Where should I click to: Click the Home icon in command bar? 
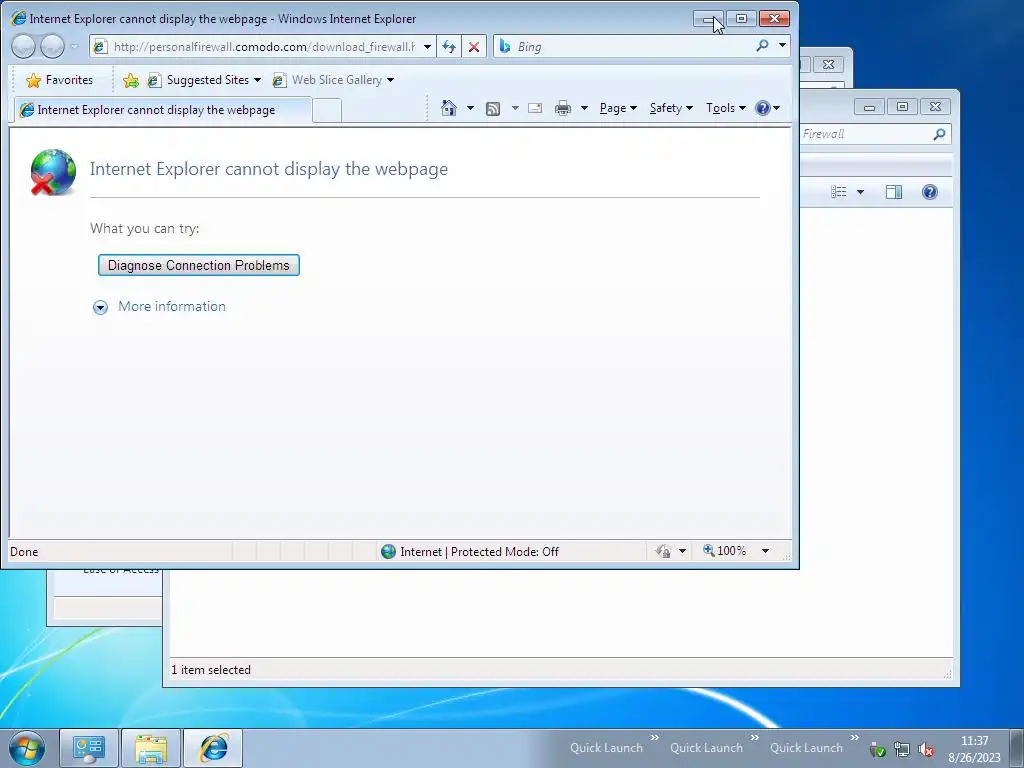(449, 108)
